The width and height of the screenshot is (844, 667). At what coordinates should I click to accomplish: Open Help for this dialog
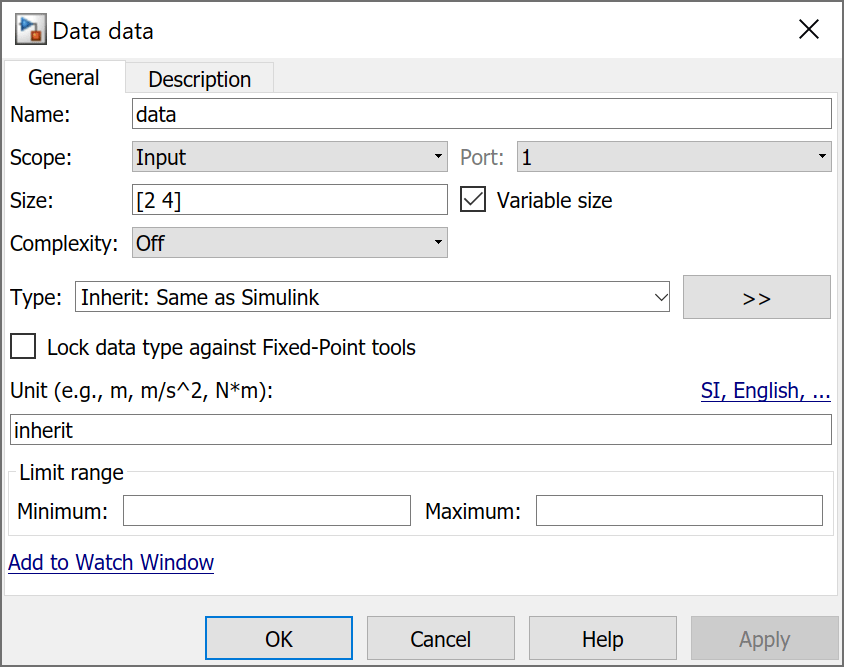click(602, 639)
